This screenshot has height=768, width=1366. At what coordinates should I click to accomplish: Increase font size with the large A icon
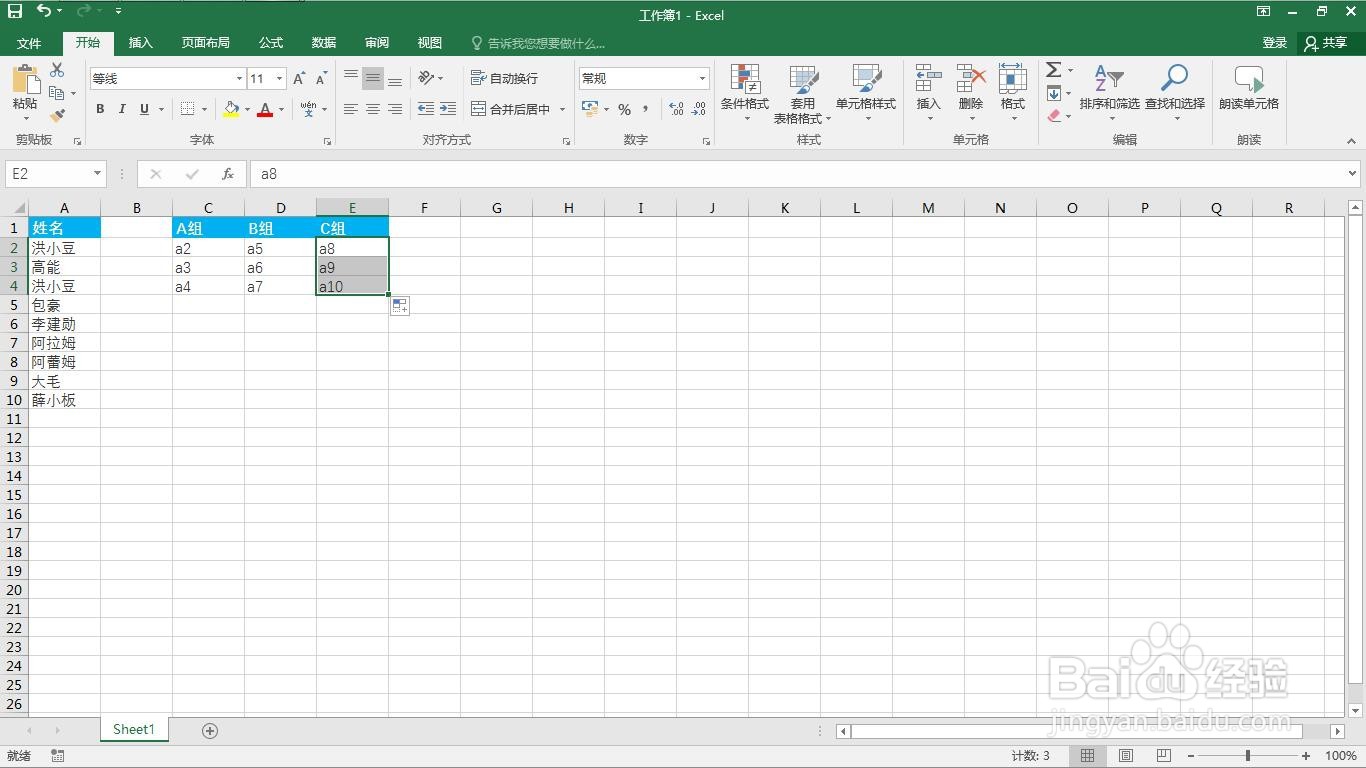[x=299, y=78]
